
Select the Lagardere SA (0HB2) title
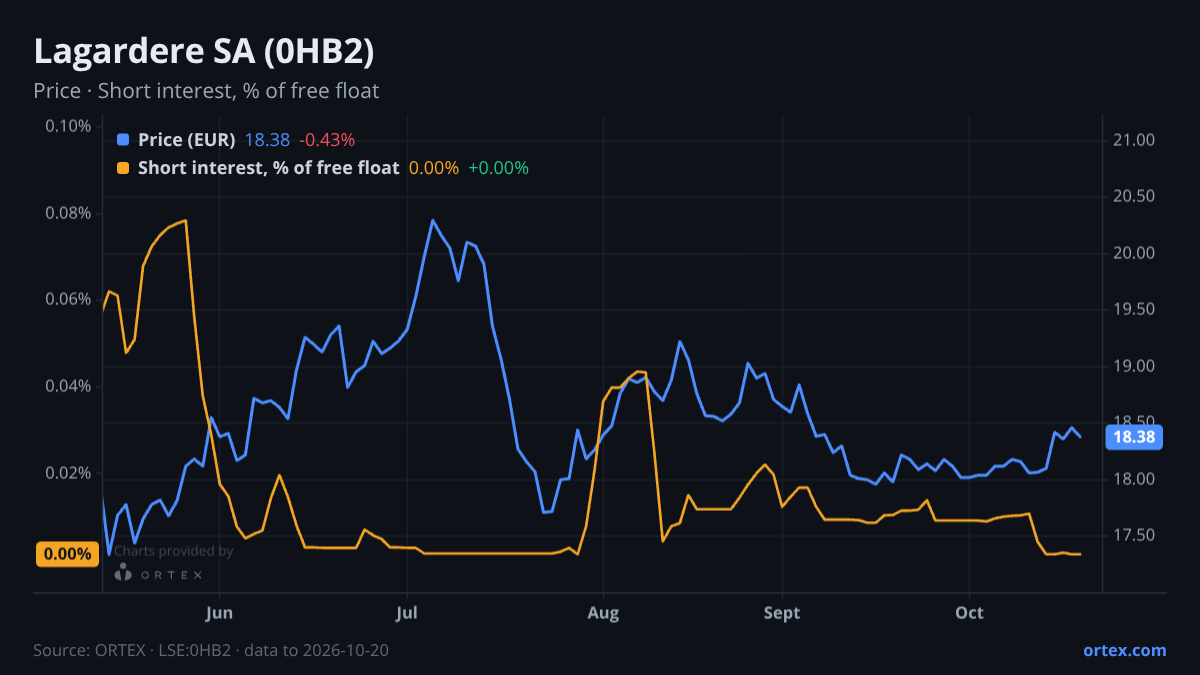pyautogui.click(x=204, y=52)
